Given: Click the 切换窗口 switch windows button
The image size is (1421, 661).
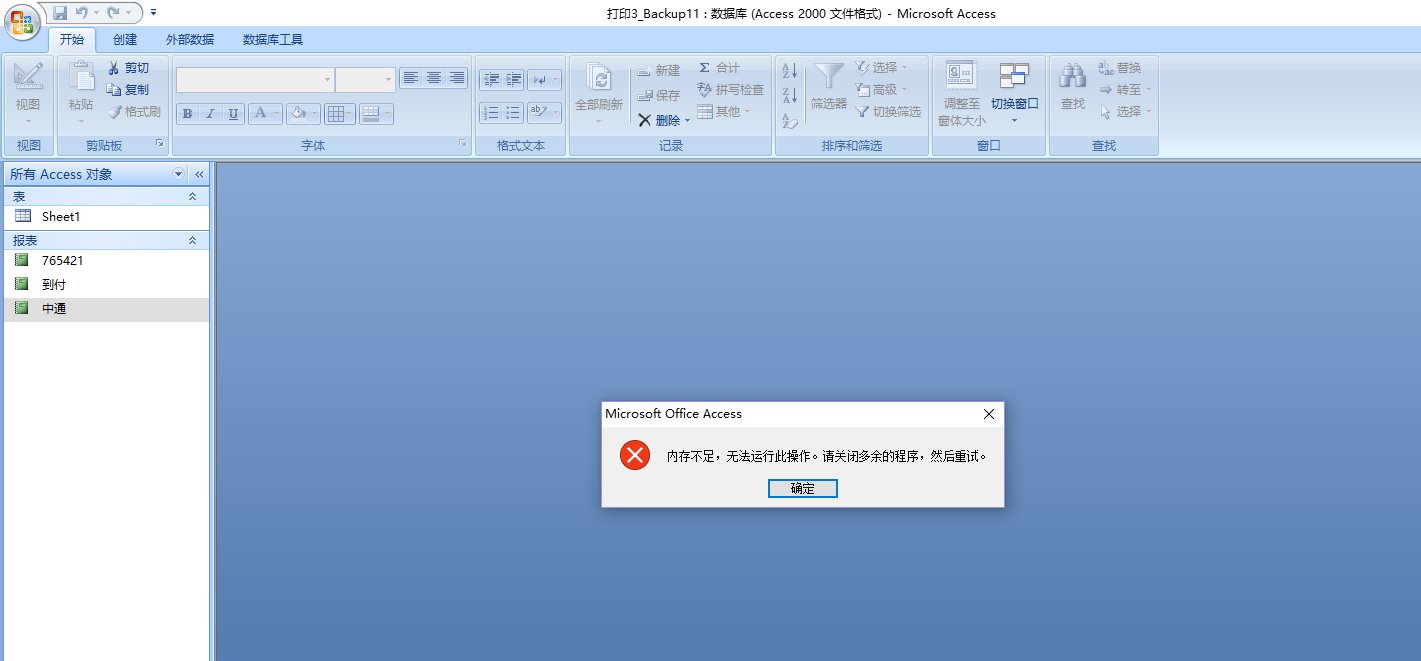Looking at the screenshot, I should coord(1015,92).
